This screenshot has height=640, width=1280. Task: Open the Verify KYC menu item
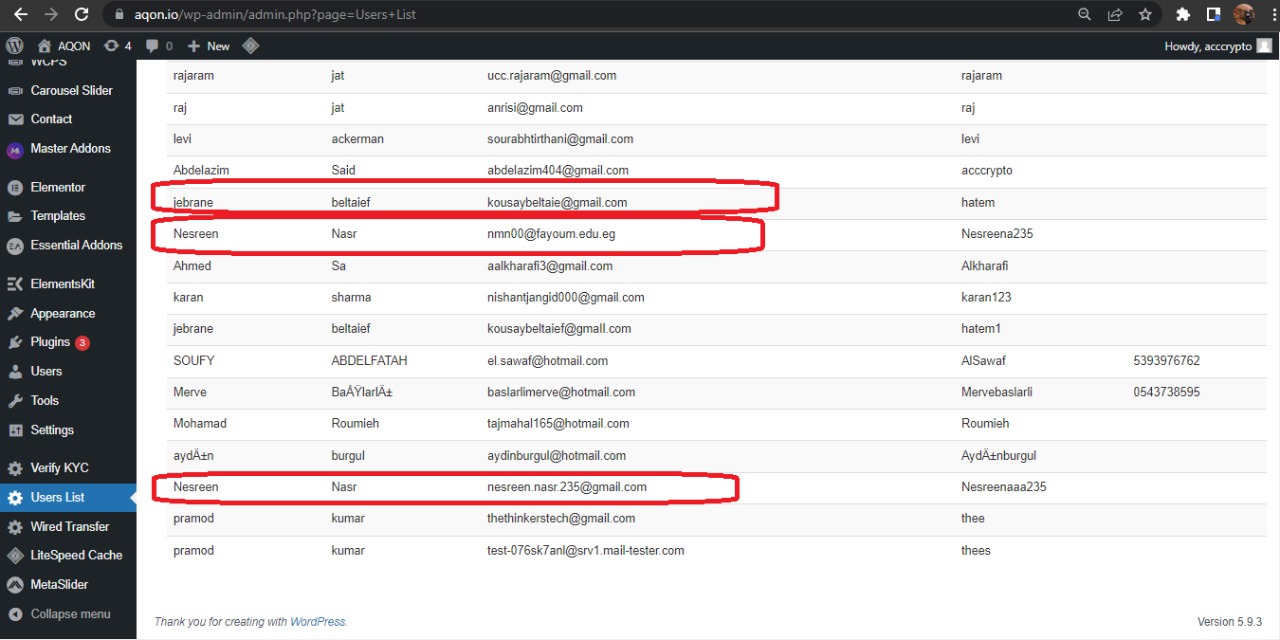click(59, 468)
